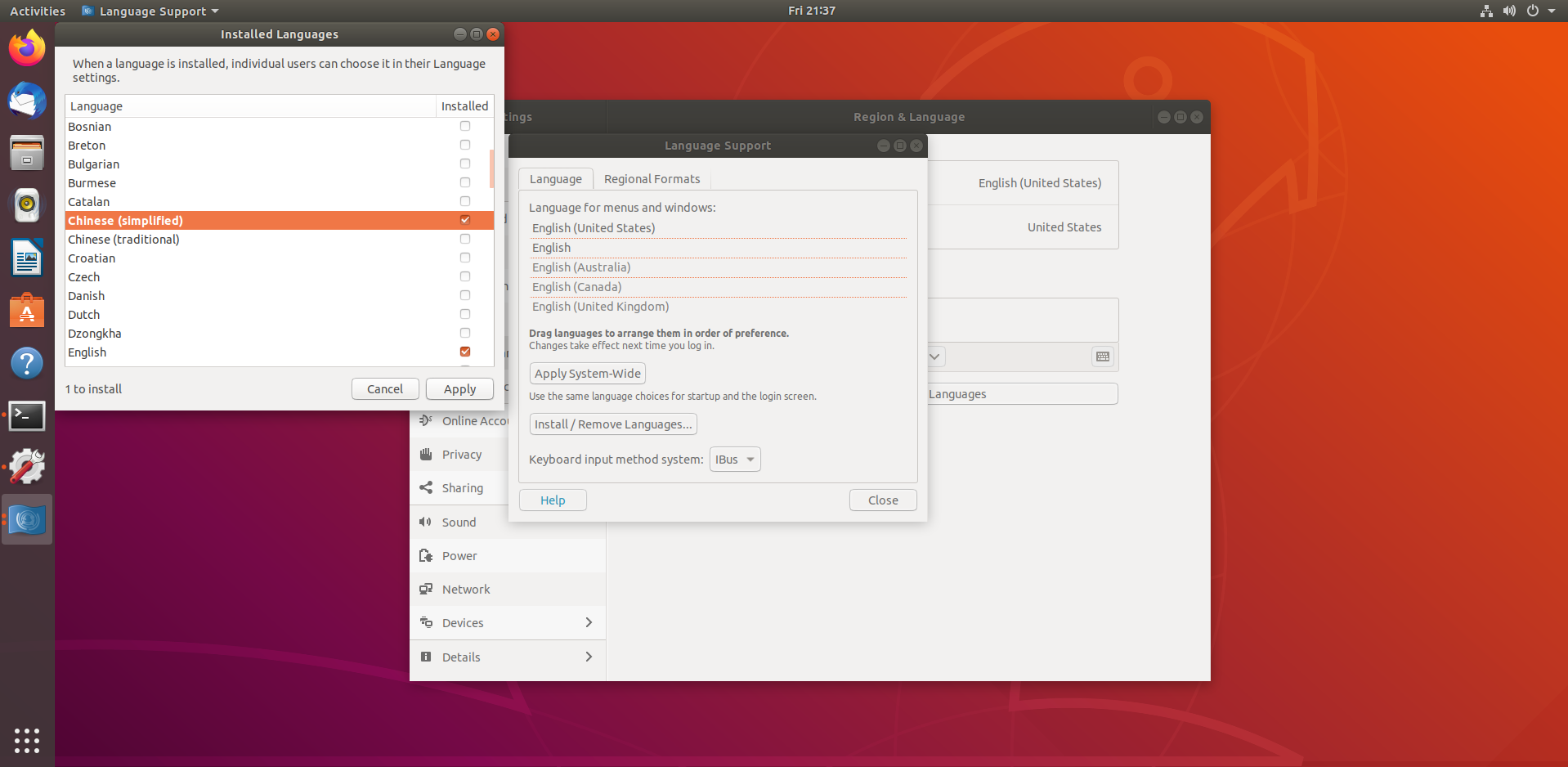The width and height of the screenshot is (1568, 767).
Task: Show Applications grid in the dock
Action: (27, 740)
